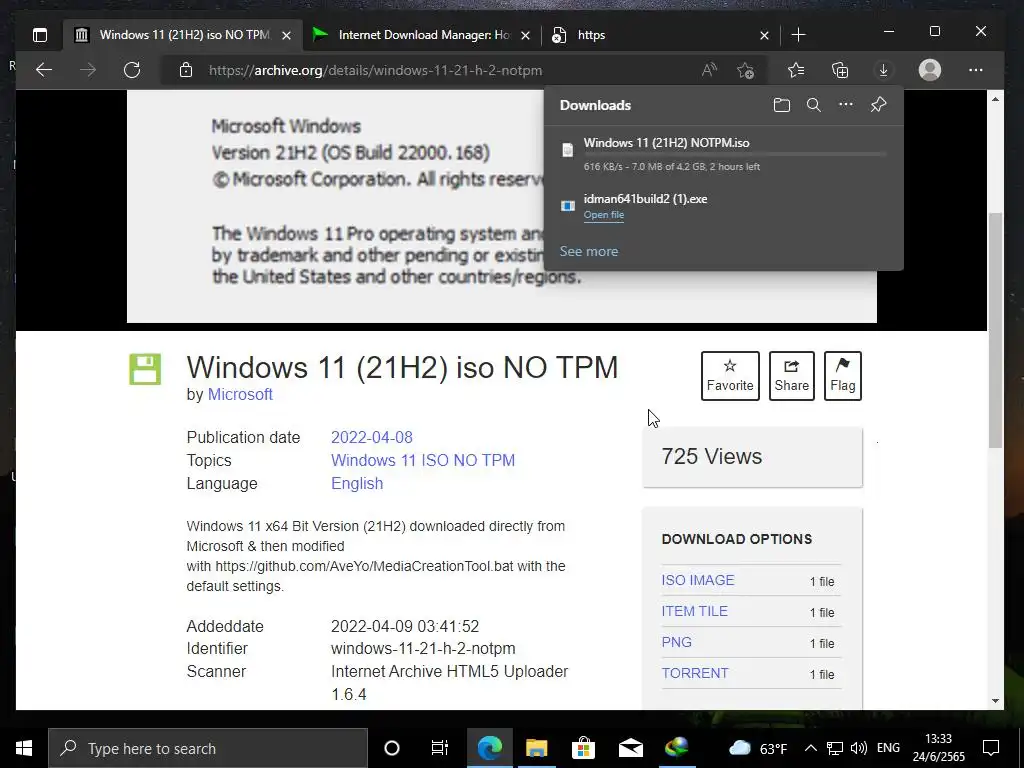Click the browser forward arrow
This screenshot has width=1024, height=768.
click(88, 70)
